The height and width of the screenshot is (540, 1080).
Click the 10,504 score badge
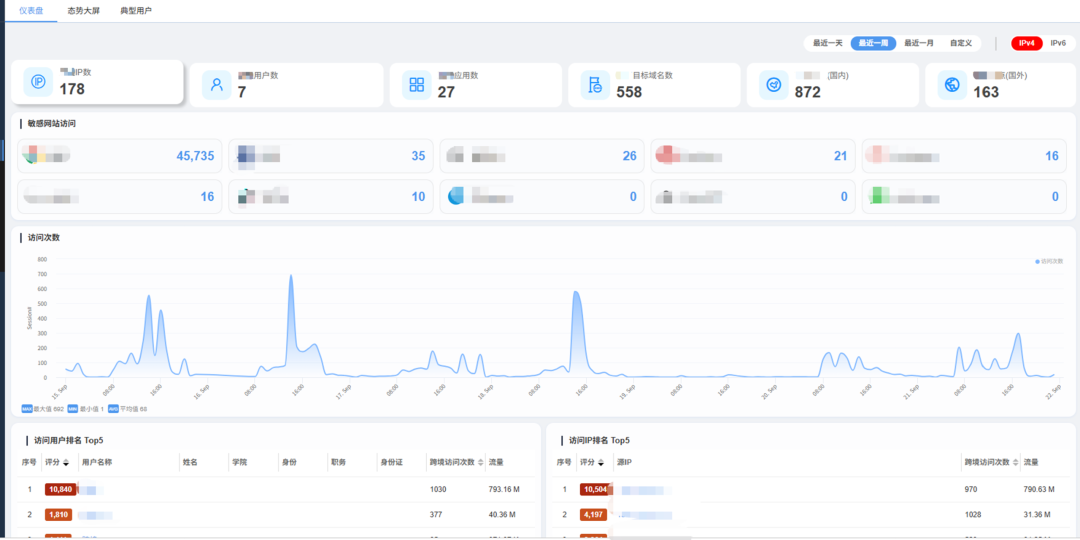click(x=595, y=489)
